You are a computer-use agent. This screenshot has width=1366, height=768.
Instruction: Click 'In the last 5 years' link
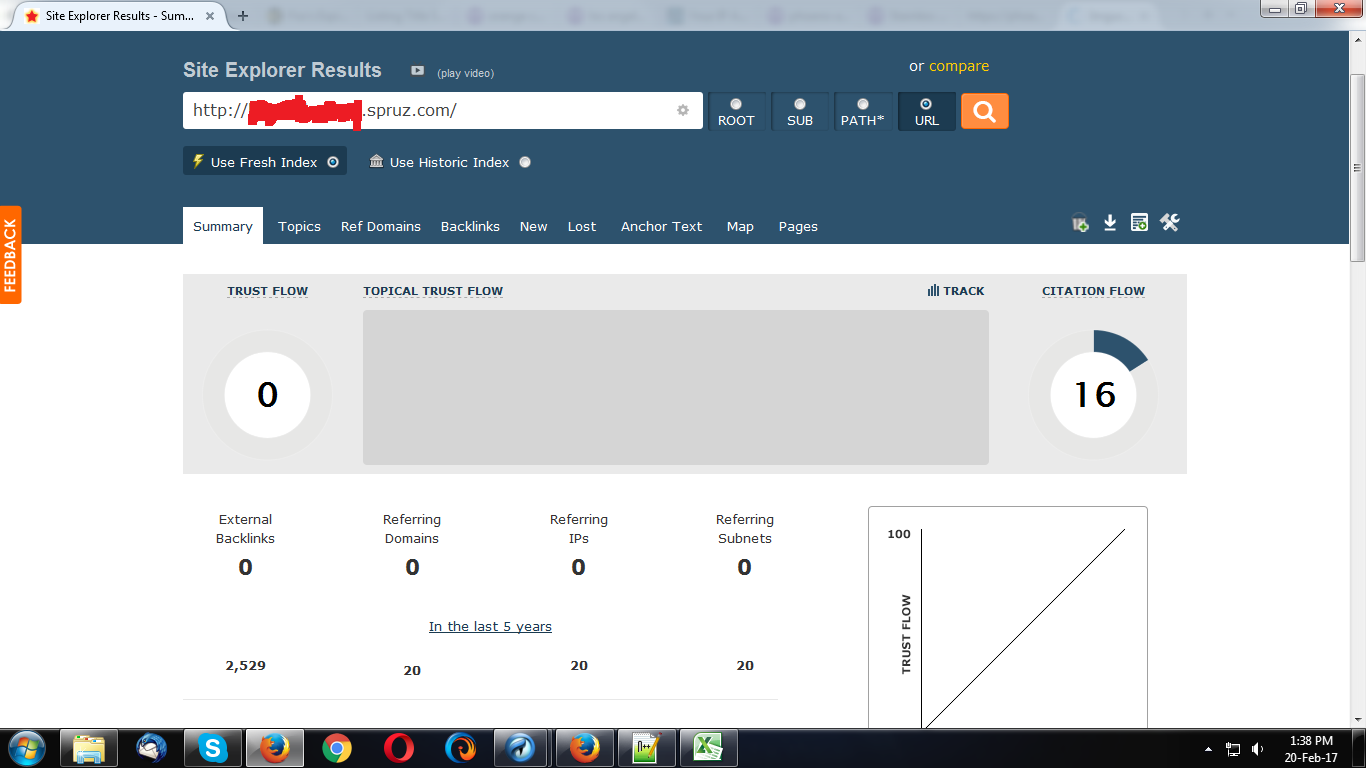[x=490, y=627]
